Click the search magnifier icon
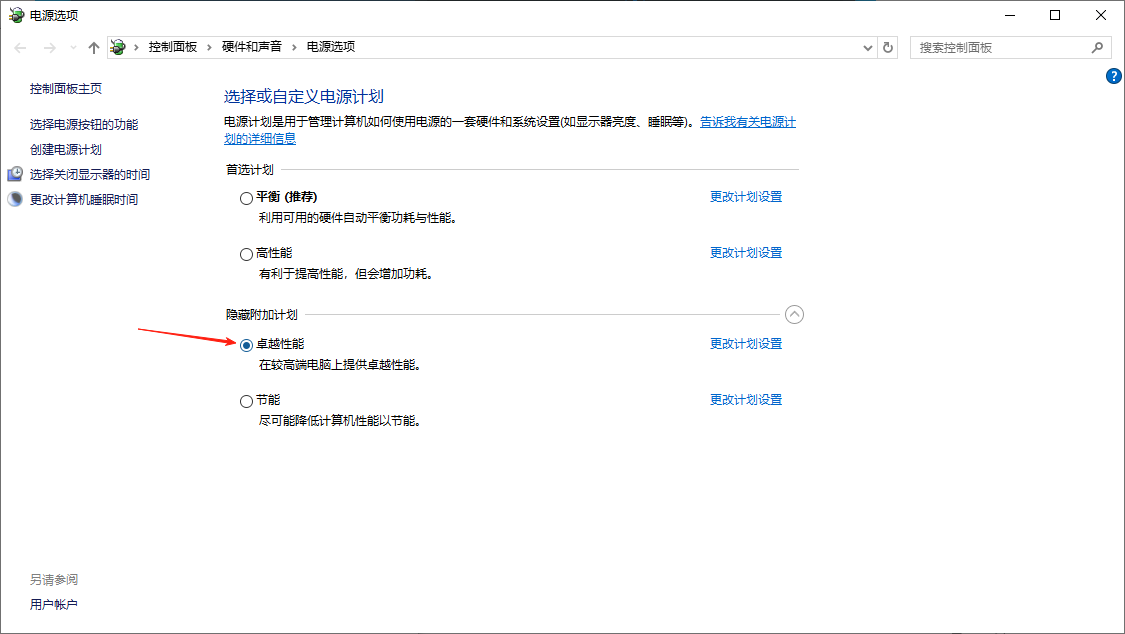 click(x=1097, y=47)
